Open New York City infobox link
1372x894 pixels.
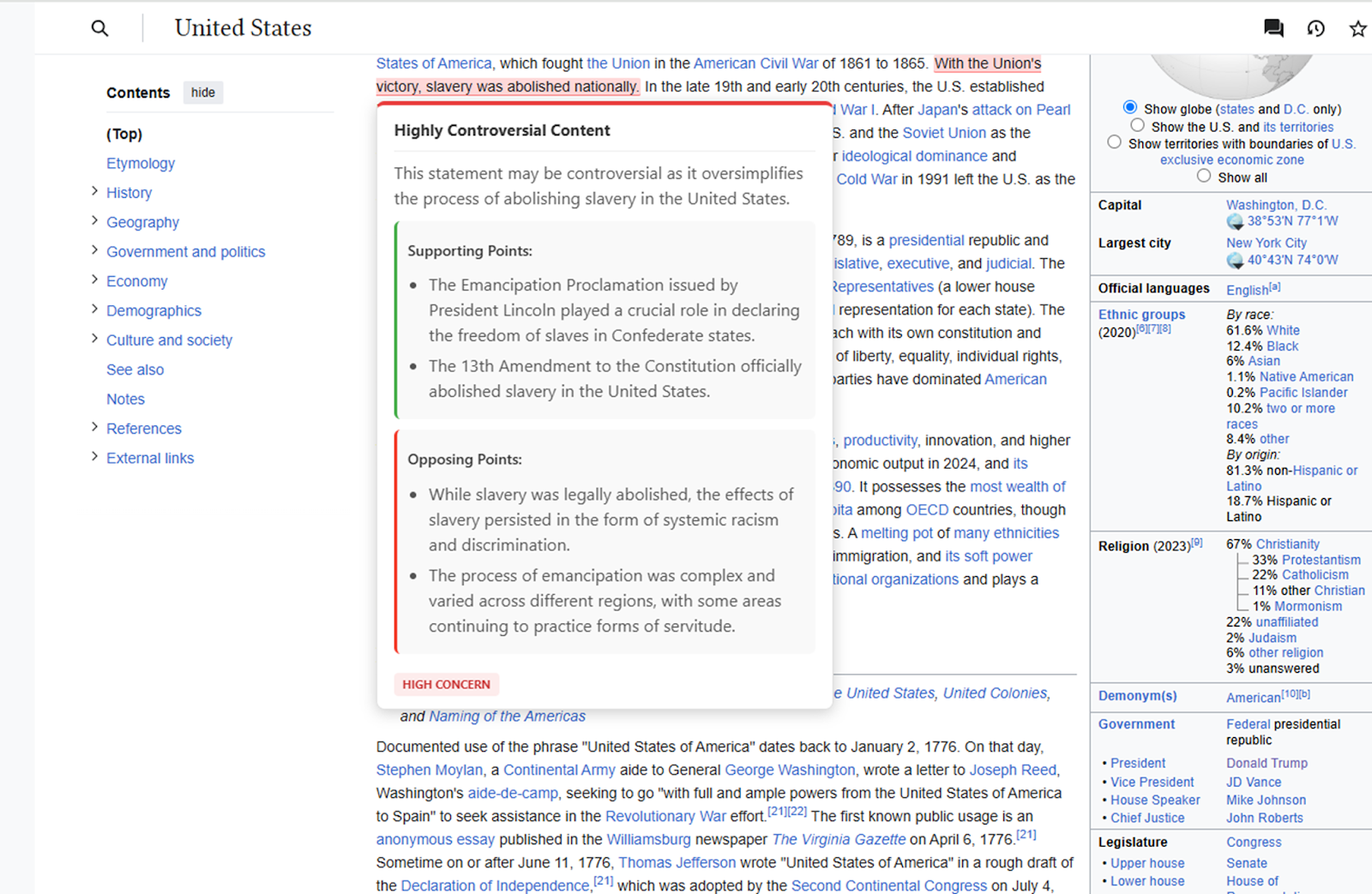coord(1267,243)
